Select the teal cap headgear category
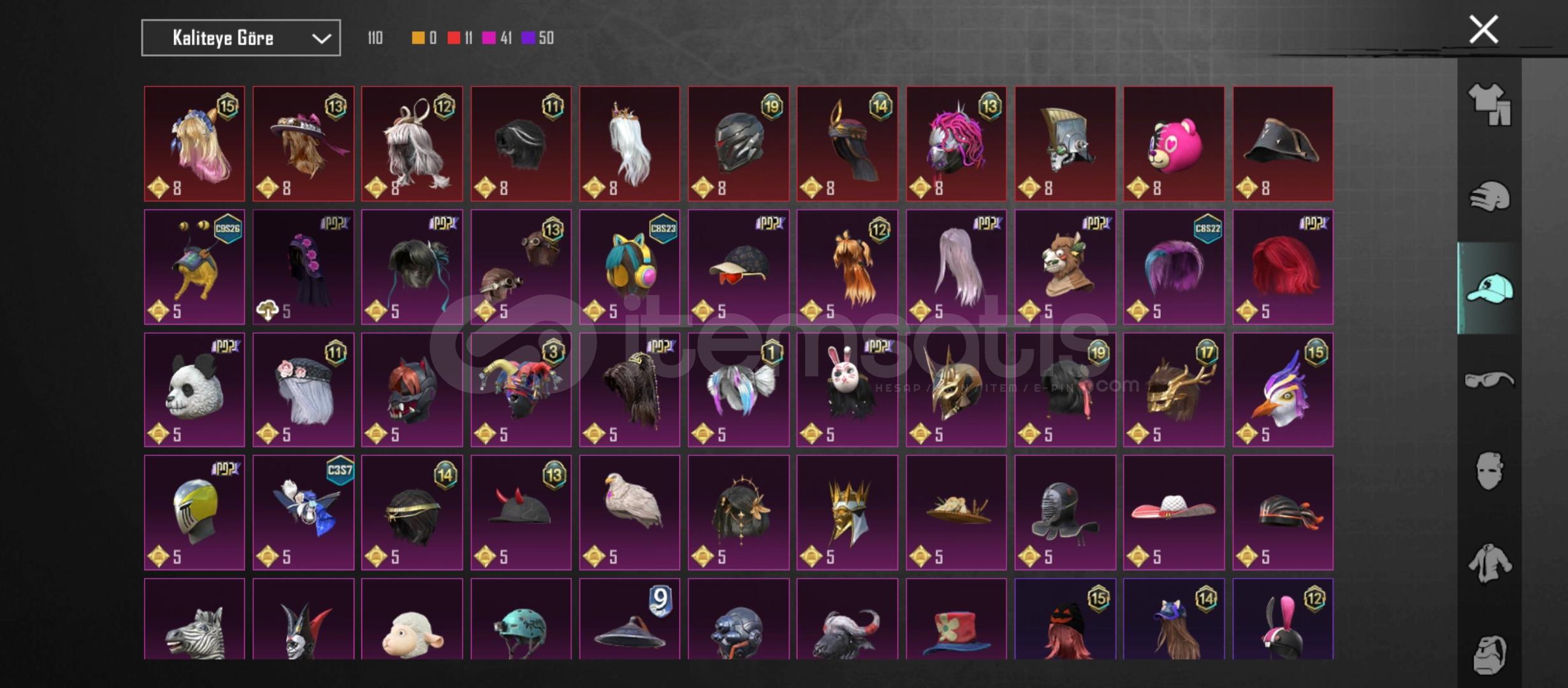The width and height of the screenshot is (1568, 688). 1489,289
